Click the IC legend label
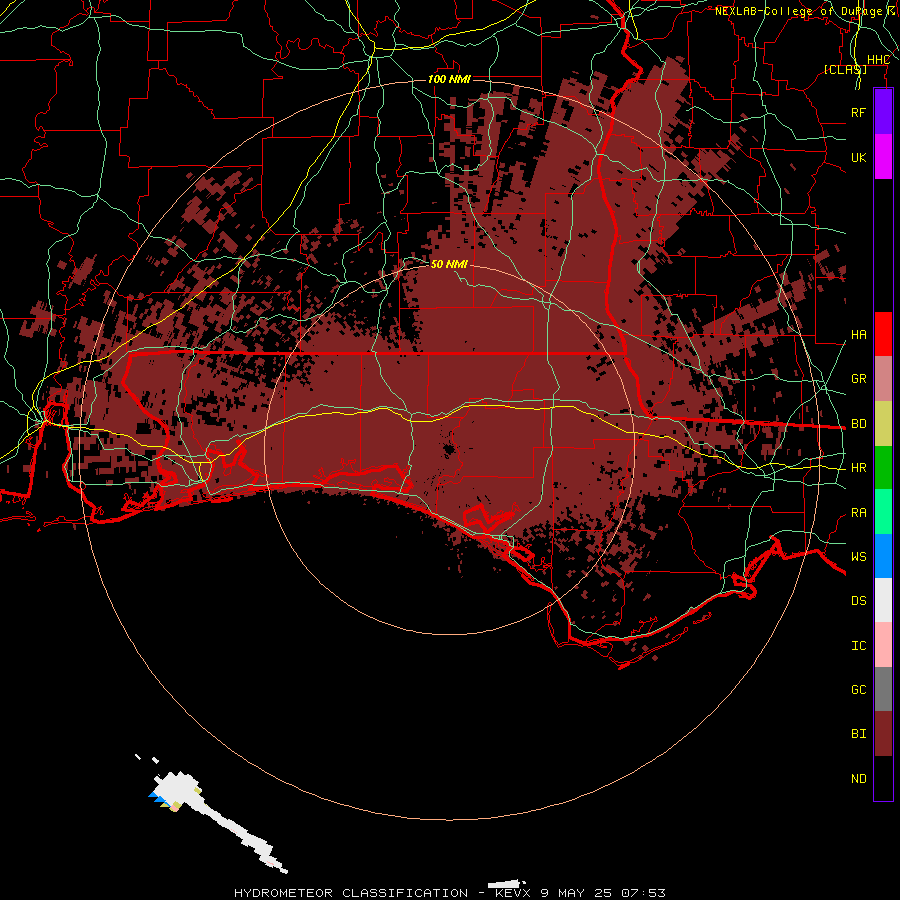The height and width of the screenshot is (900, 900). click(x=859, y=646)
